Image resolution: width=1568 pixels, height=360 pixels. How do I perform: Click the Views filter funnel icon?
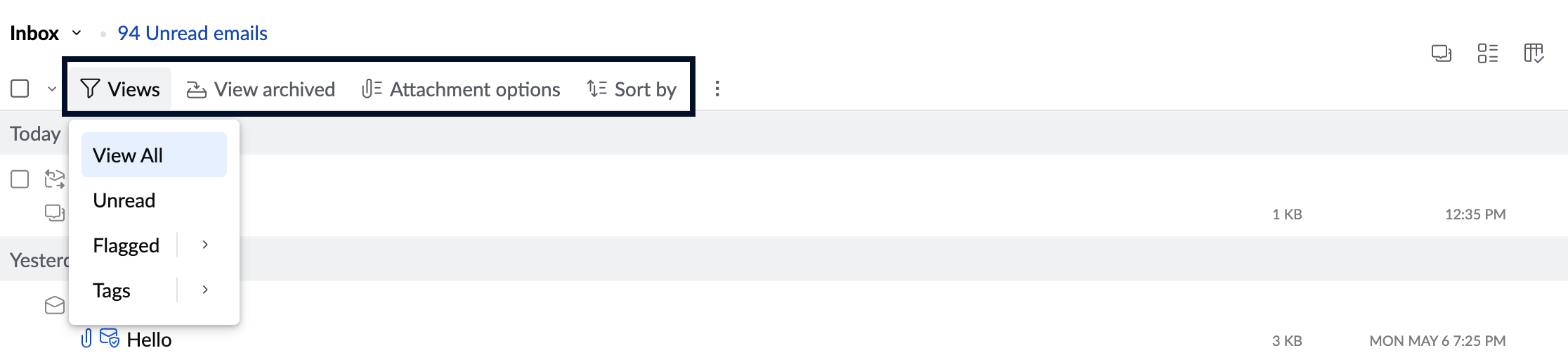pos(90,89)
